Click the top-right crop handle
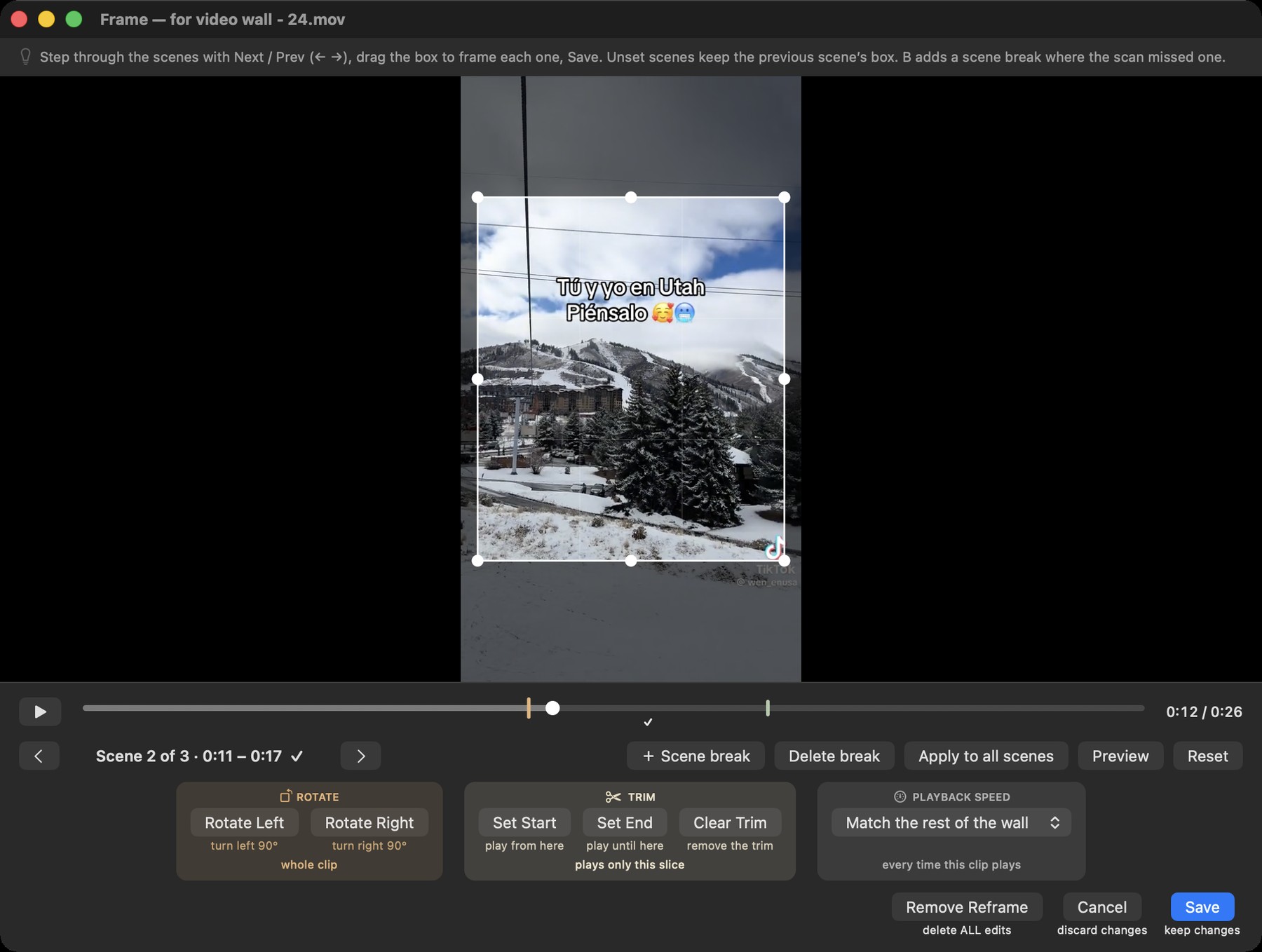 tap(785, 198)
